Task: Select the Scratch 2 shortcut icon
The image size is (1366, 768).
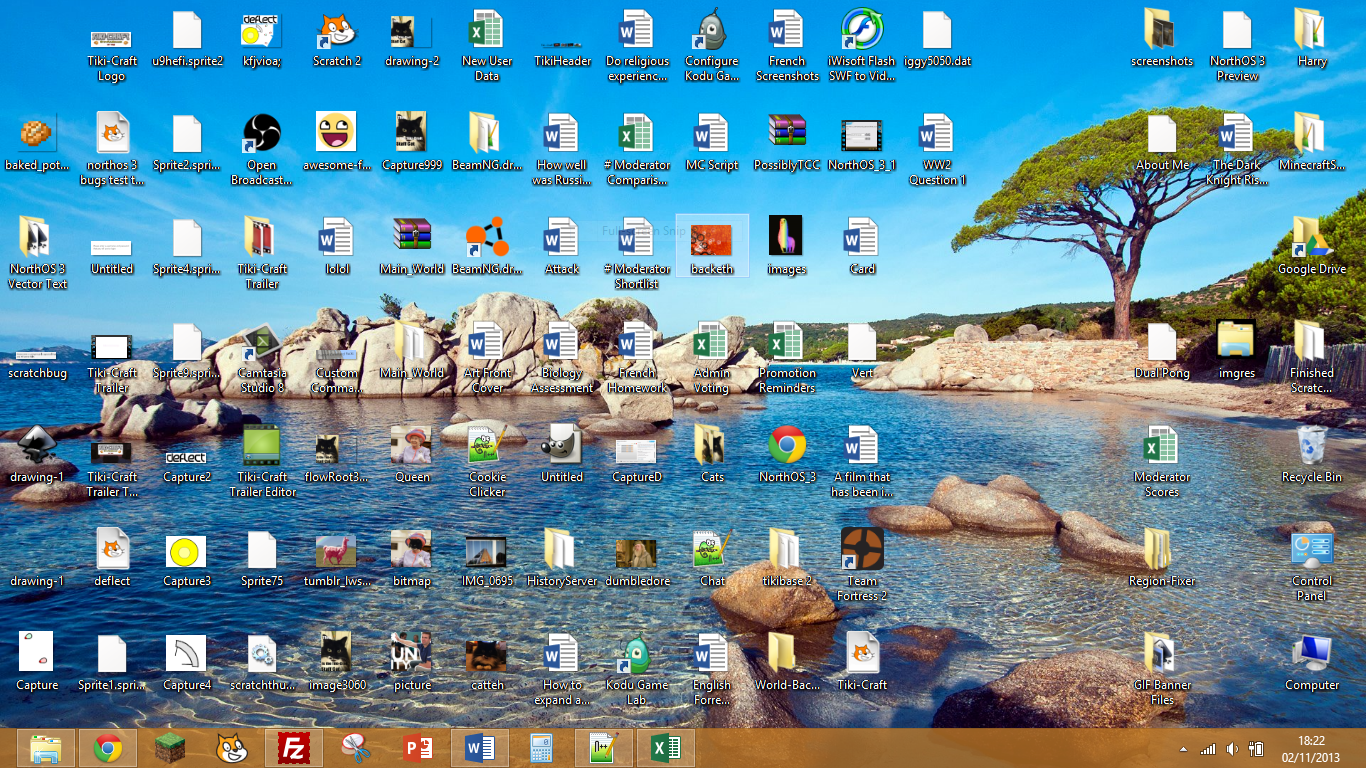Action: point(337,39)
